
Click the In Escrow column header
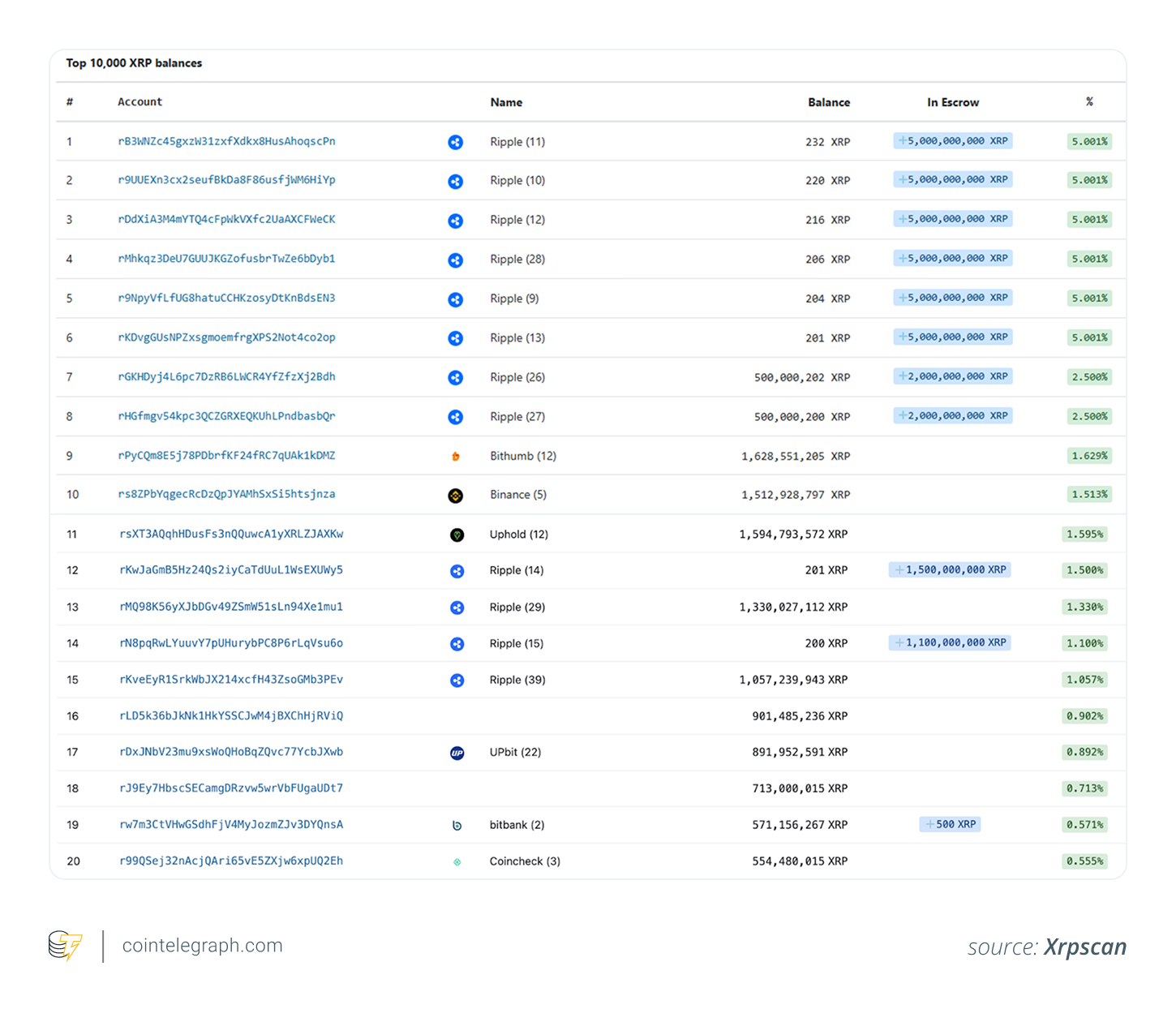[953, 102]
